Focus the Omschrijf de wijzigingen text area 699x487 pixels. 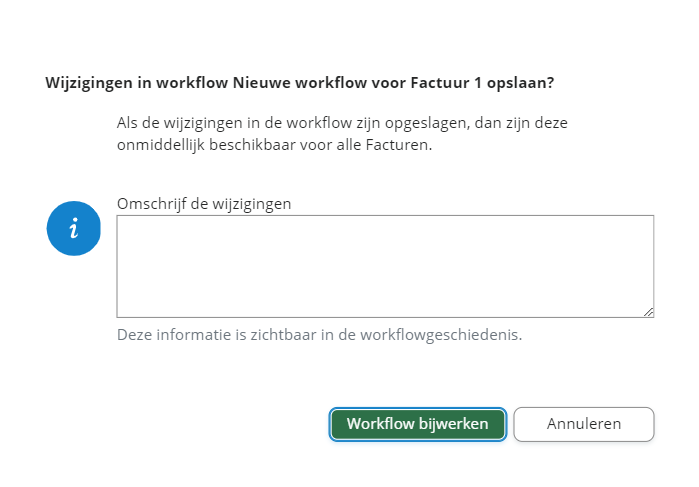[x=385, y=266]
